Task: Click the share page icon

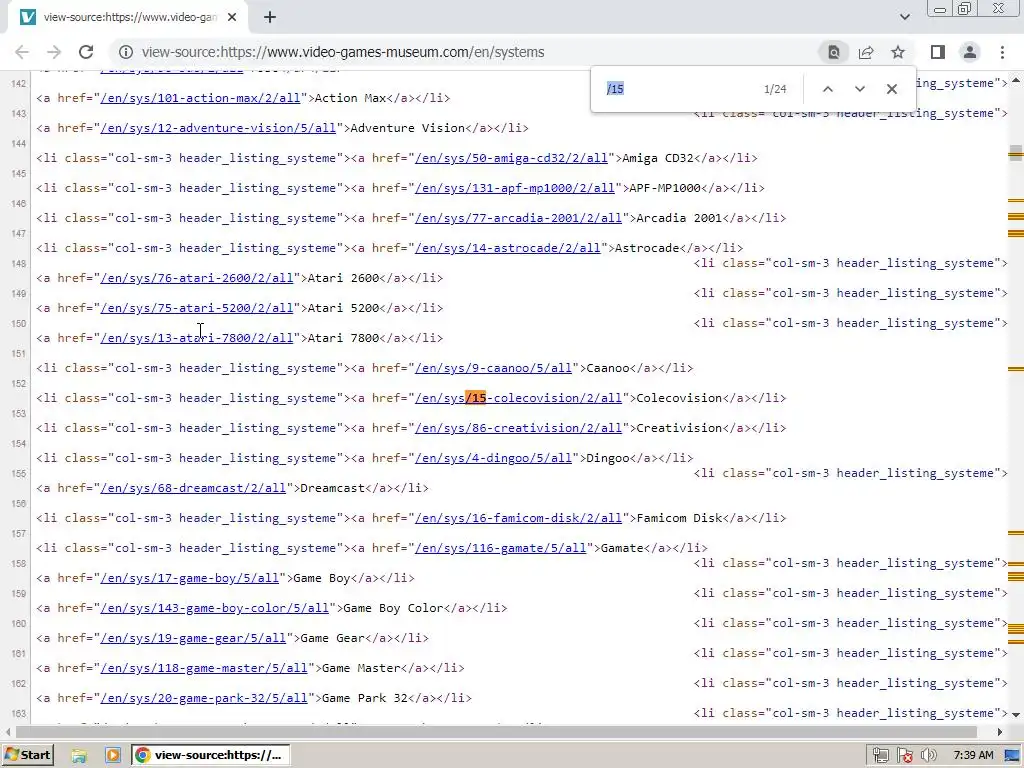Action: pos(866,52)
